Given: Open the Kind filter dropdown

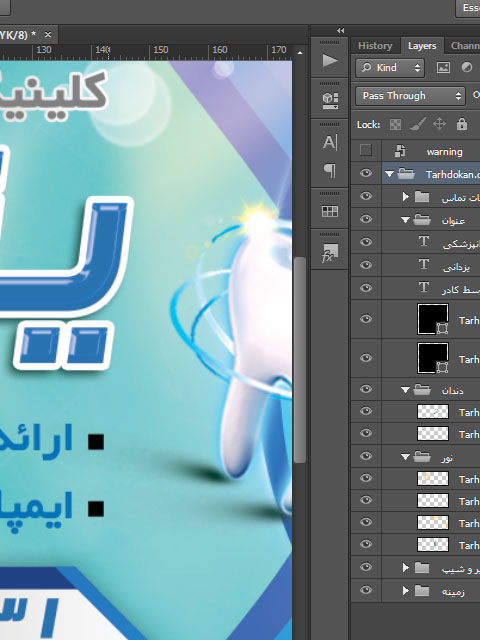Looking at the screenshot, I should tap(390, 67).
